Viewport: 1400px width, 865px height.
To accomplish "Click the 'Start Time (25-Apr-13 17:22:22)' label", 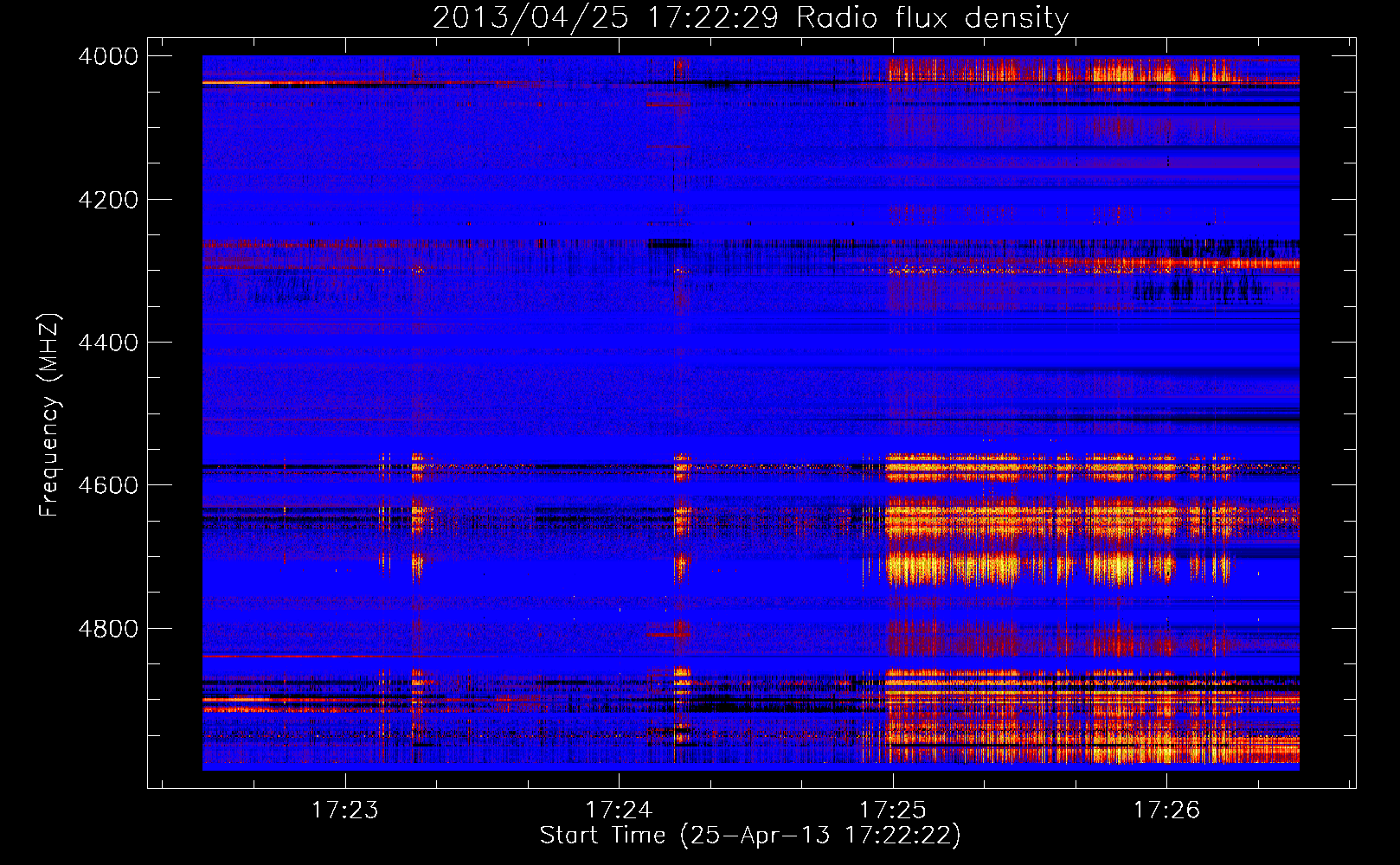I will [x=750, y=836].
